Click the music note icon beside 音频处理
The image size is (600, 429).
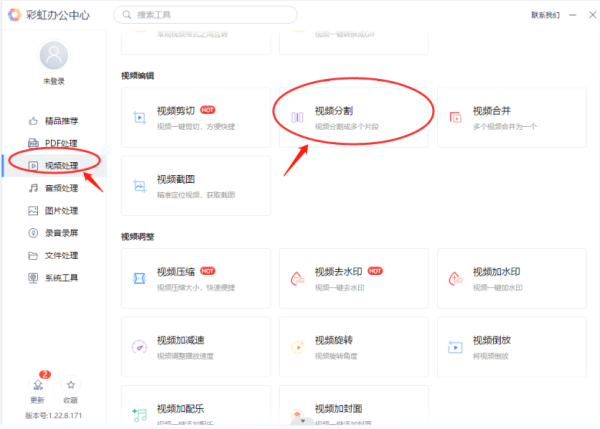pos(33,188)
